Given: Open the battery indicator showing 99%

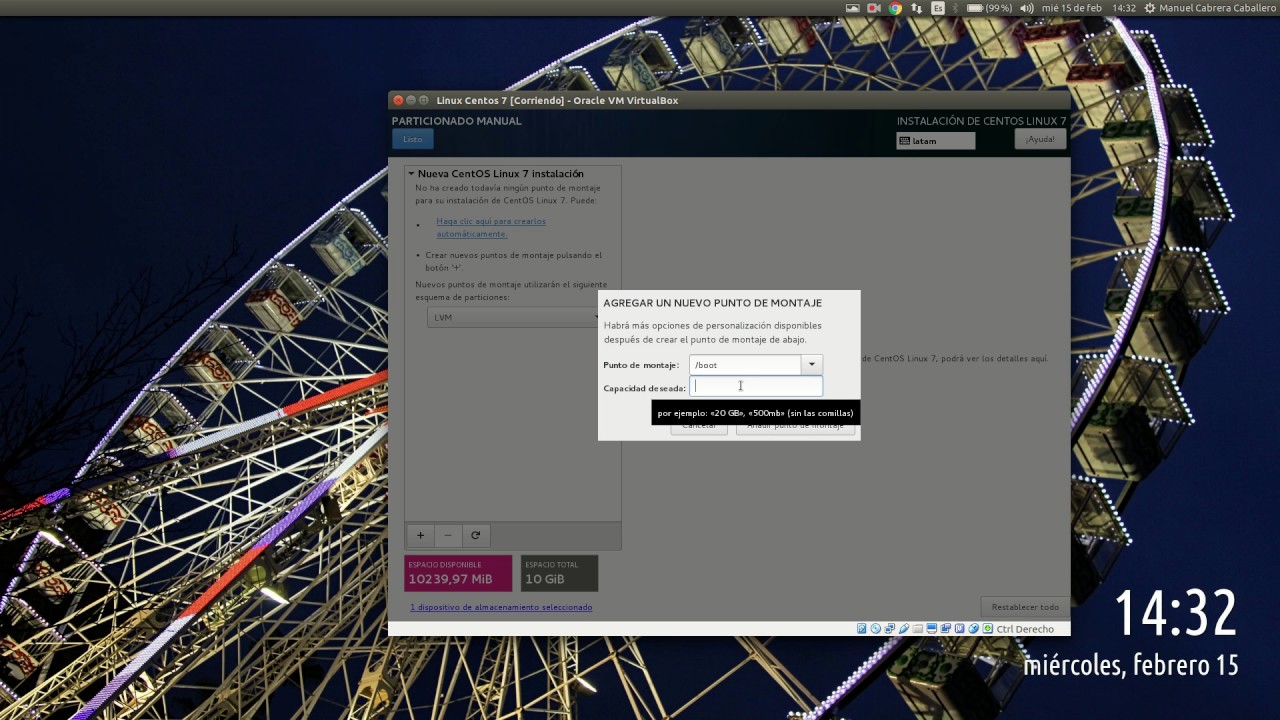Looking at the screenshot, I should pyautogui.click(x=990, y=8).
